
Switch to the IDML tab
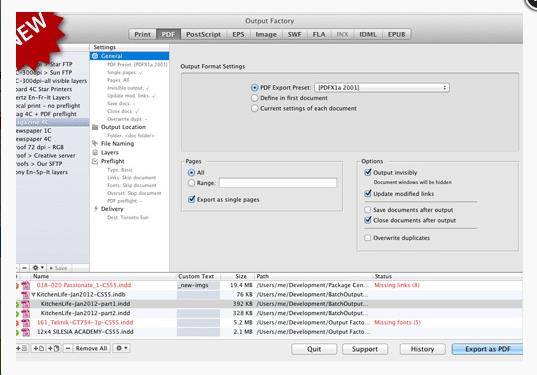[x=368, y=34]
